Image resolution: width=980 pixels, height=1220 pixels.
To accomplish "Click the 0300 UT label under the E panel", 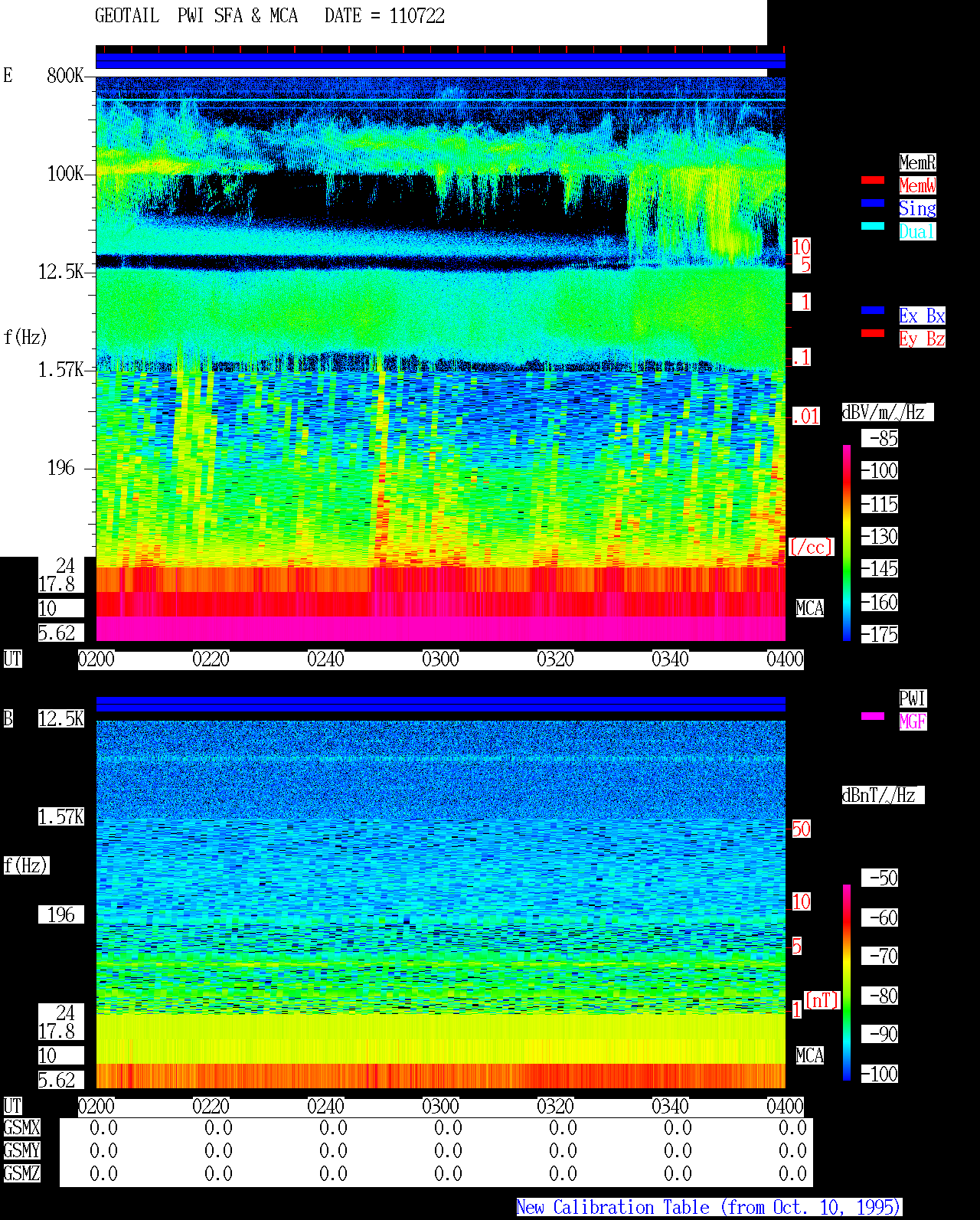I will (x=440, y=659).
